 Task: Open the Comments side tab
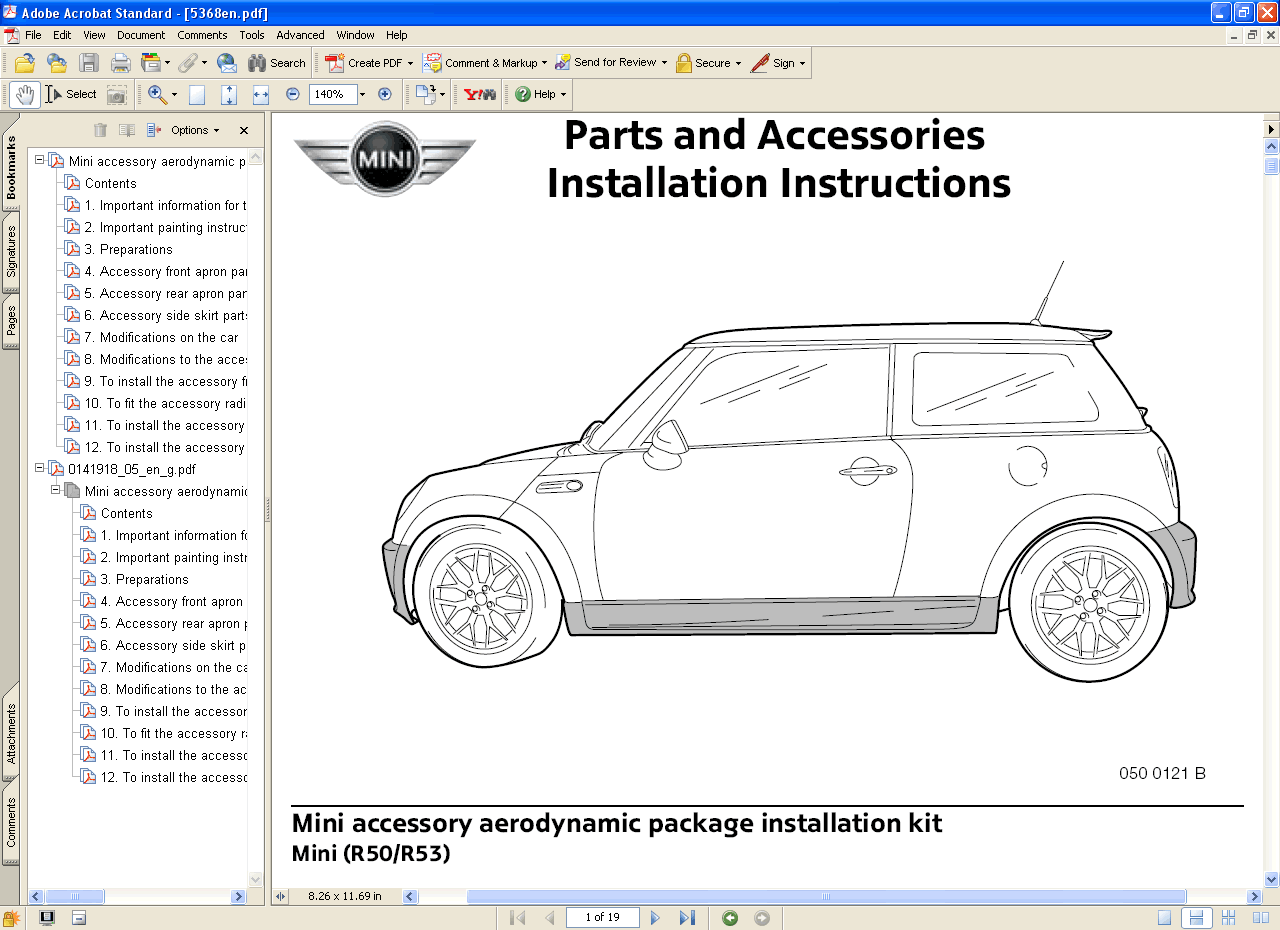11,822
